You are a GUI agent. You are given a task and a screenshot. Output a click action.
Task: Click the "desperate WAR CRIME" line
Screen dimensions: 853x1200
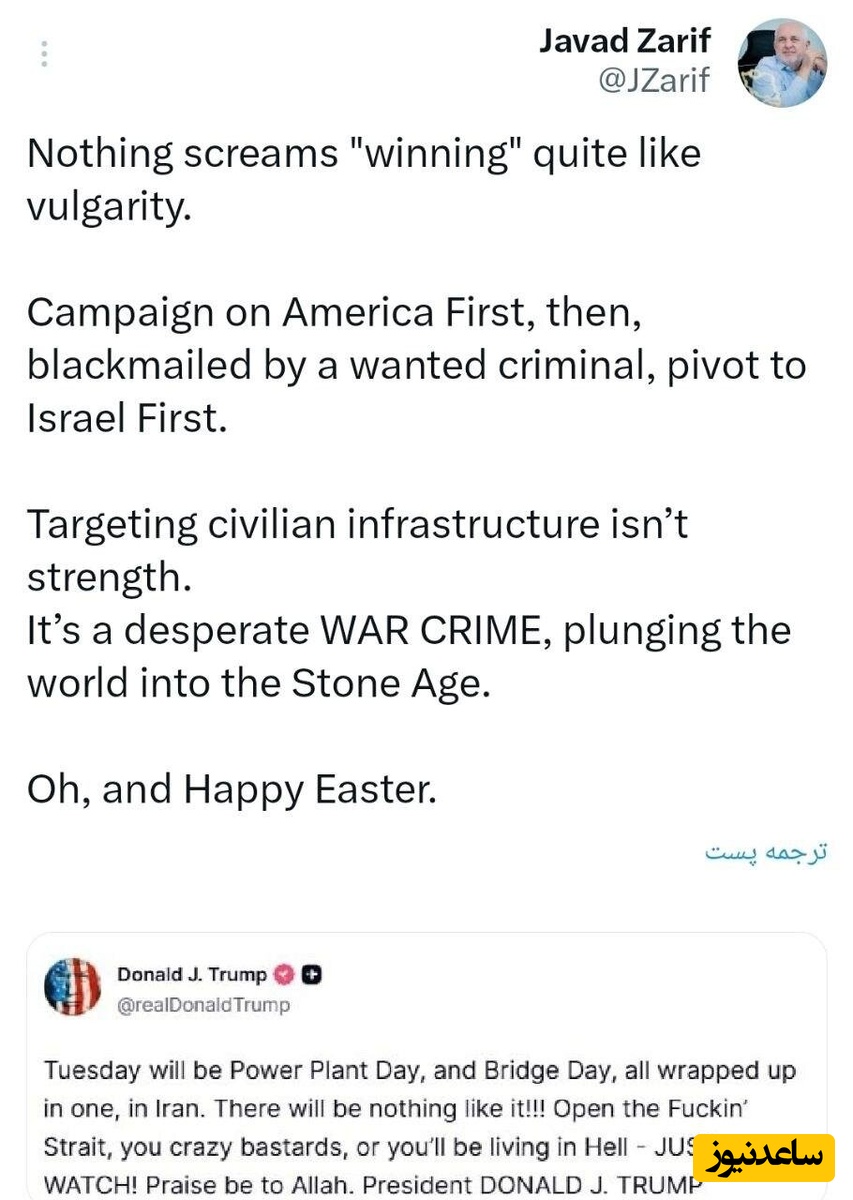click(x=408, y=630)
